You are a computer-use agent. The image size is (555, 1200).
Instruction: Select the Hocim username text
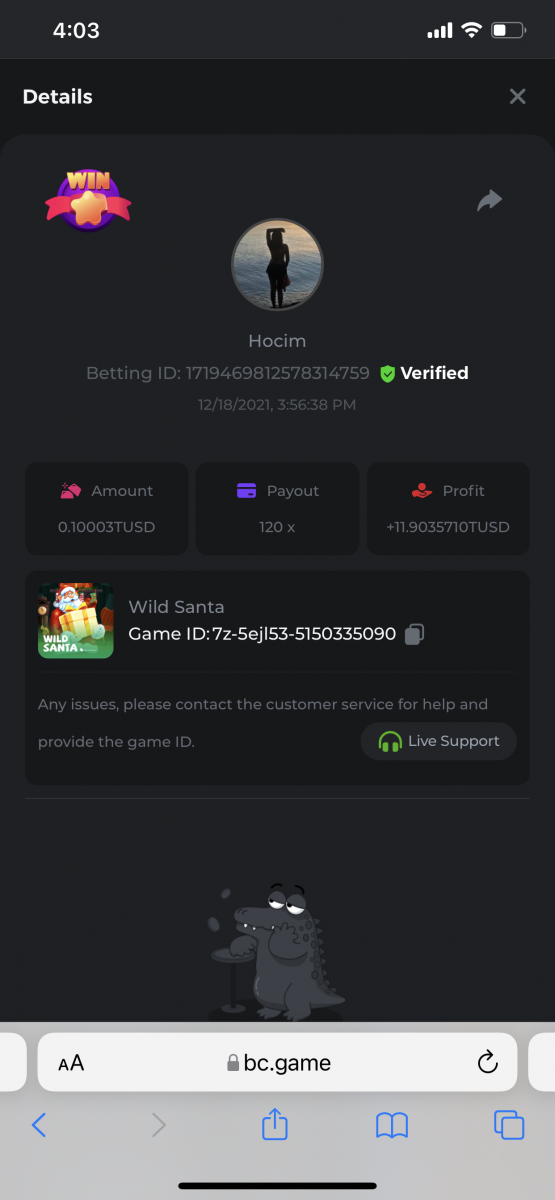(x=277, y=341)
